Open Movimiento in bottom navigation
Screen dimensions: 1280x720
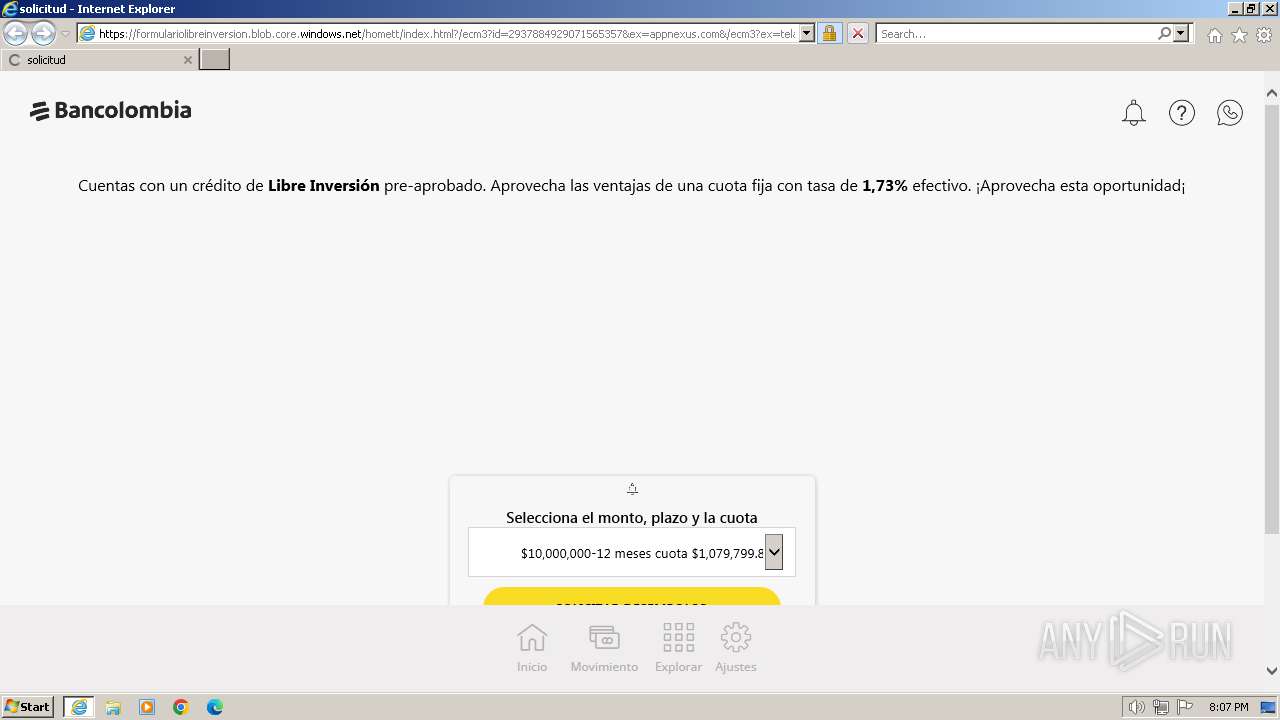[604, 647]
